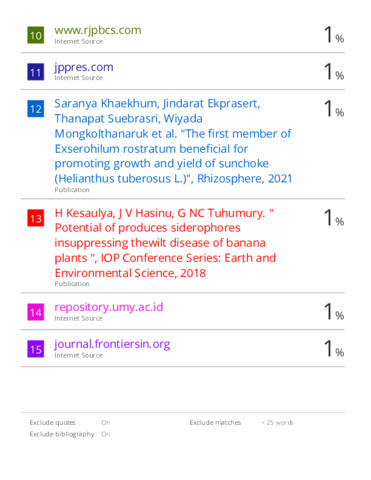The width and height of the screenshot is (371, 480).
Task: Click the Publication label under source 13
Action: (72, 284)
